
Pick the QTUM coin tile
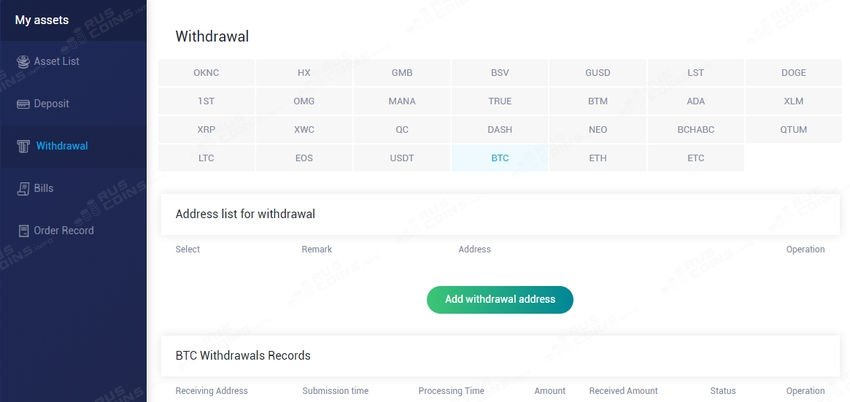tap(794, 130)
